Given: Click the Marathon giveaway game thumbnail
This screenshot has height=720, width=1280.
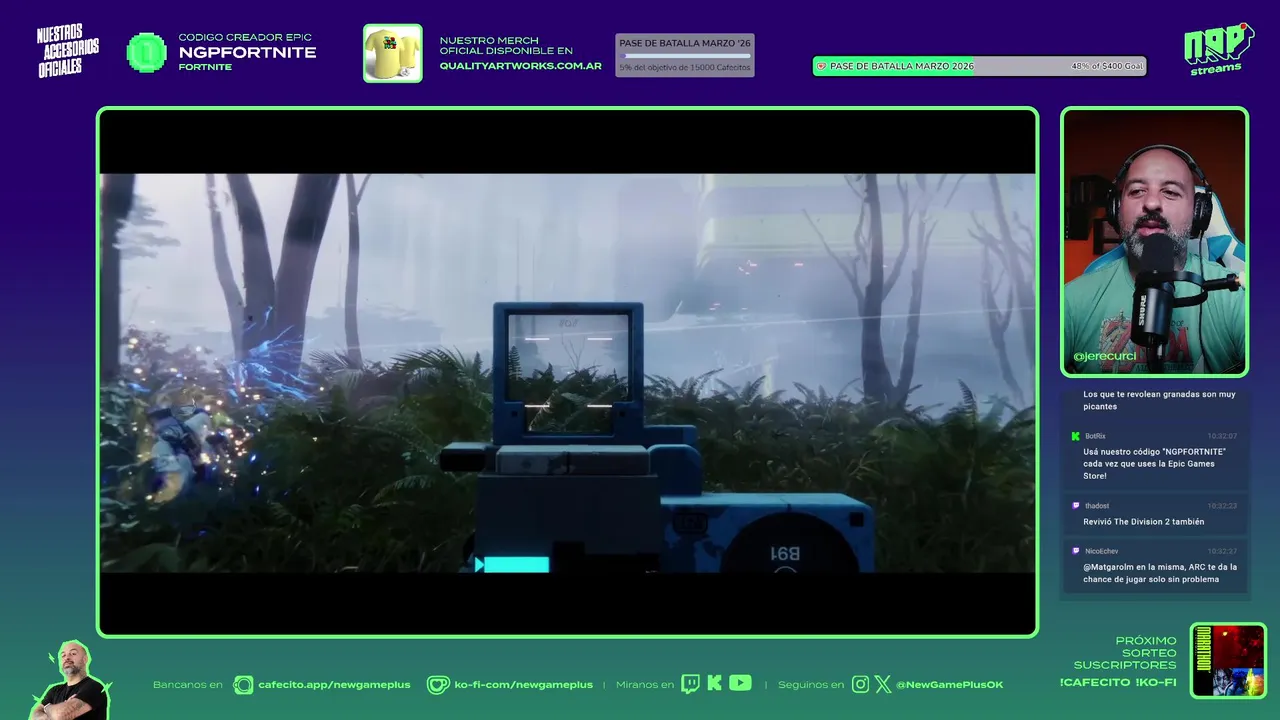Looking at the screenshot, I should click(x=1228, y=660).
